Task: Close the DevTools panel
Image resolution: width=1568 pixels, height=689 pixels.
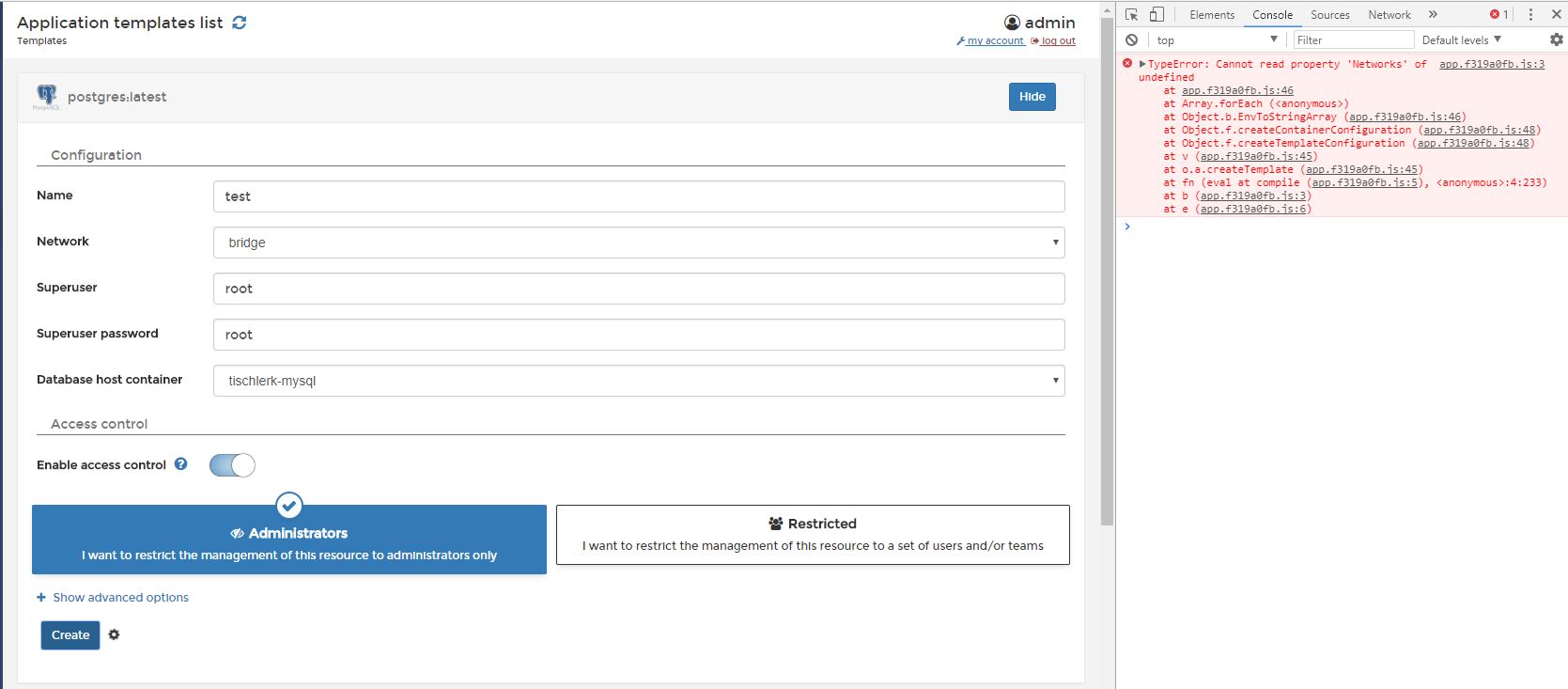Action: coord(1556,14)
